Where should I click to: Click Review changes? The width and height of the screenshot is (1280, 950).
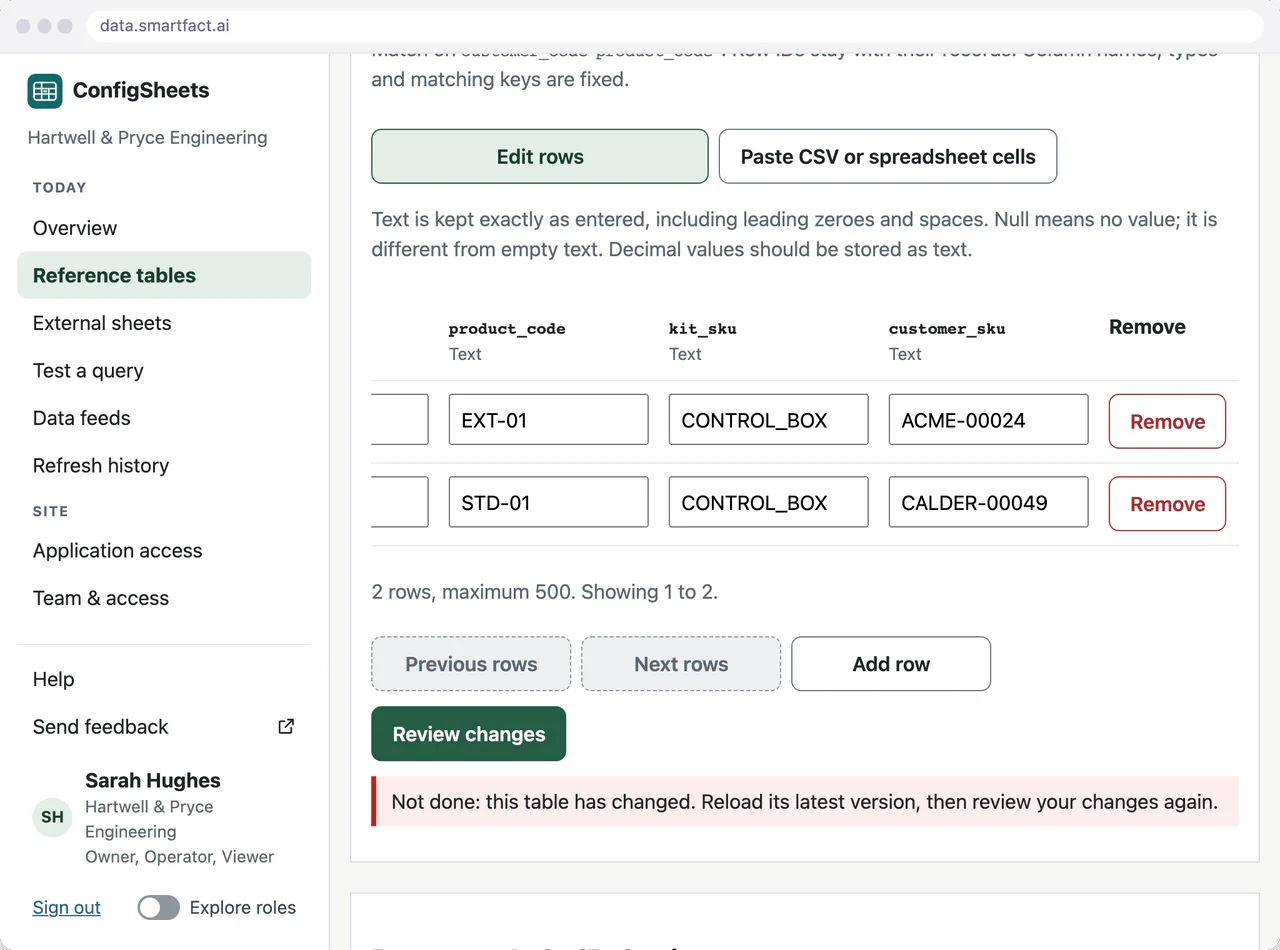[469, 734]
